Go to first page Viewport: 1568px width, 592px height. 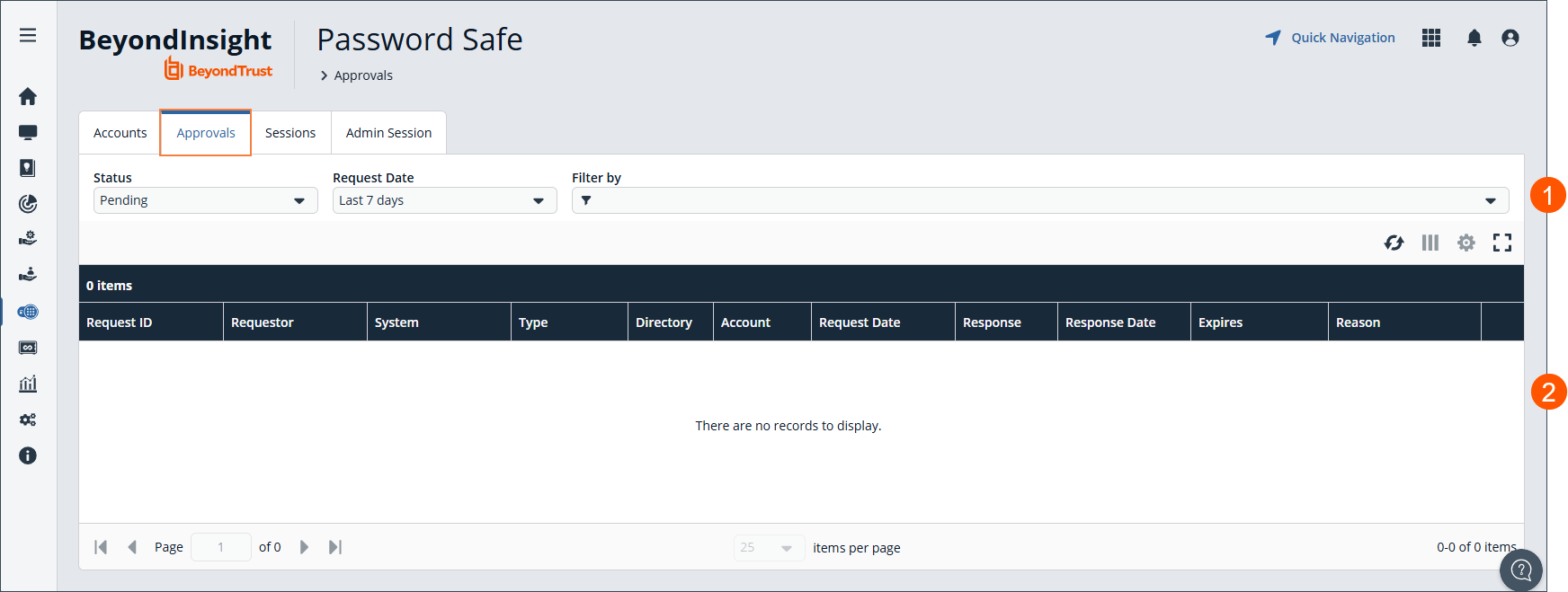tap(101, 547)
